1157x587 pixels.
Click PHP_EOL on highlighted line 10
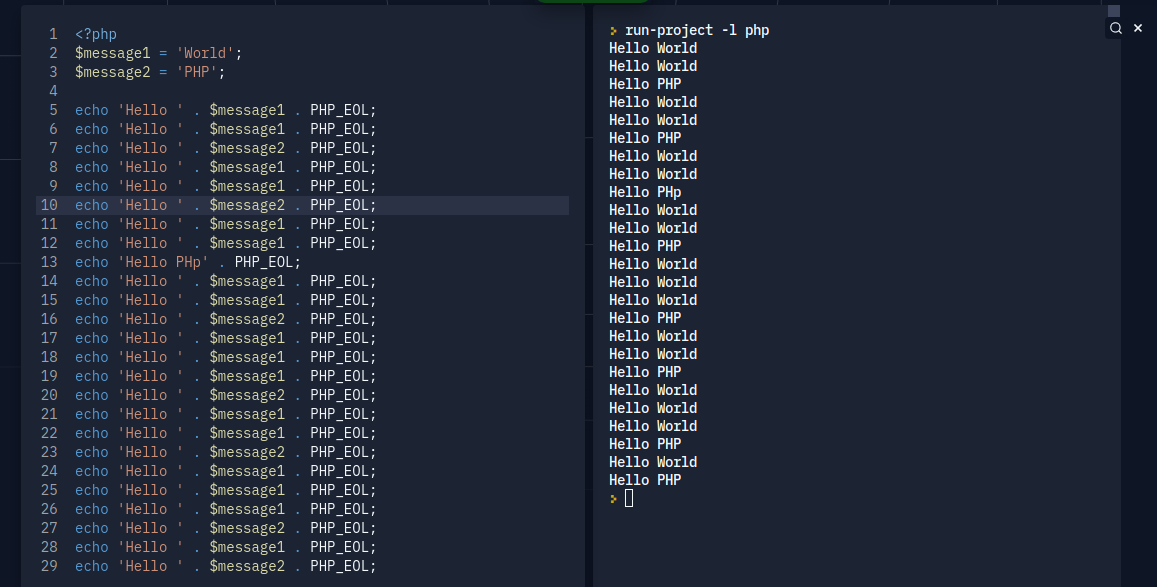(339, 205)
